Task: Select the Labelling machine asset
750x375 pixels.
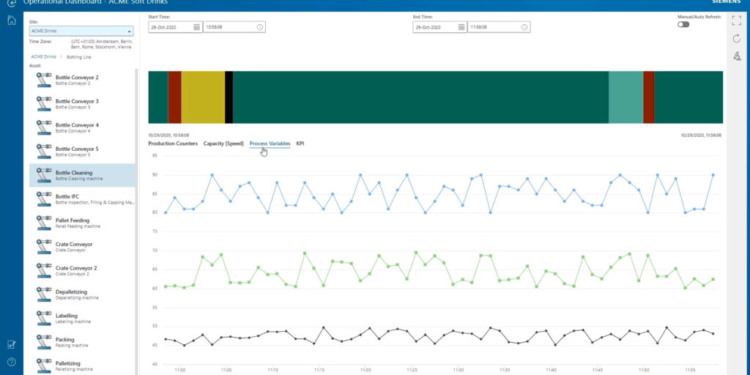Action: click(82, 318)
